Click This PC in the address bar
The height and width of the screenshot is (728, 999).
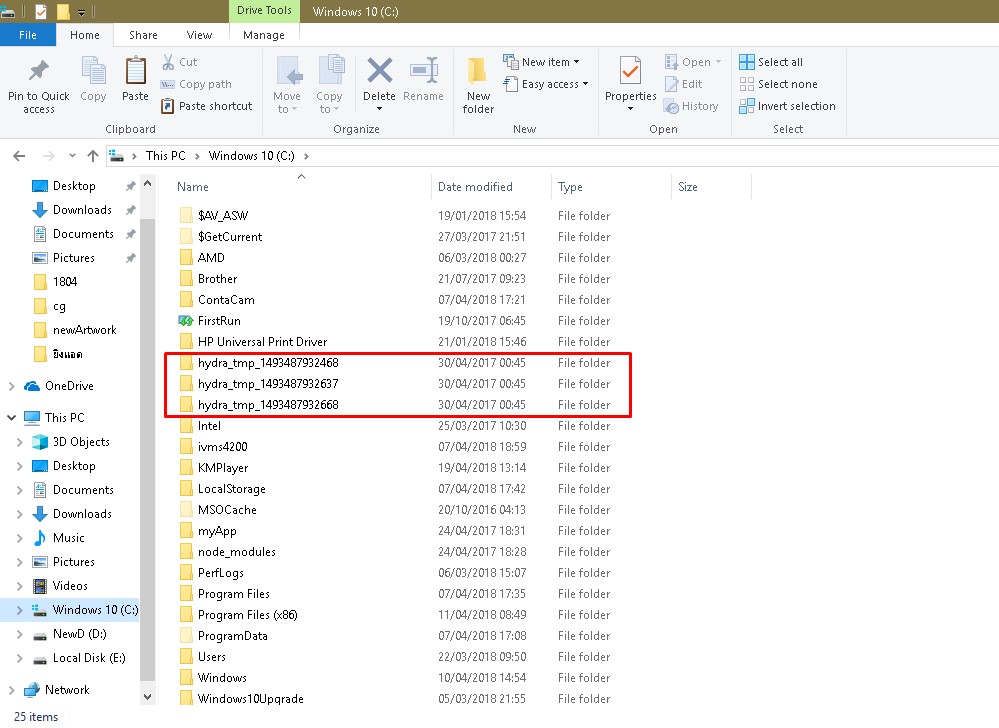coord(166,156)
